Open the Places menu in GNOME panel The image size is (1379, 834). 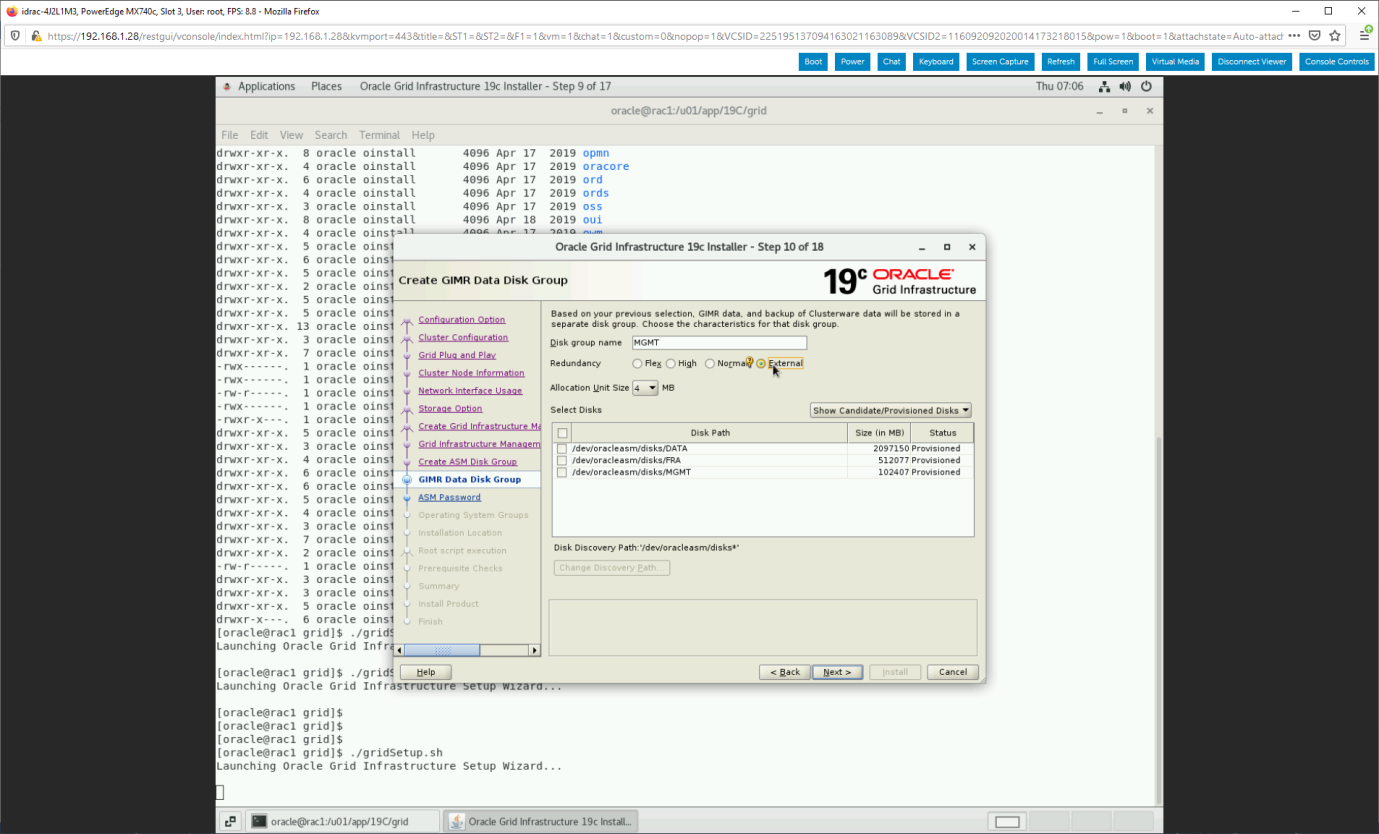326,87
